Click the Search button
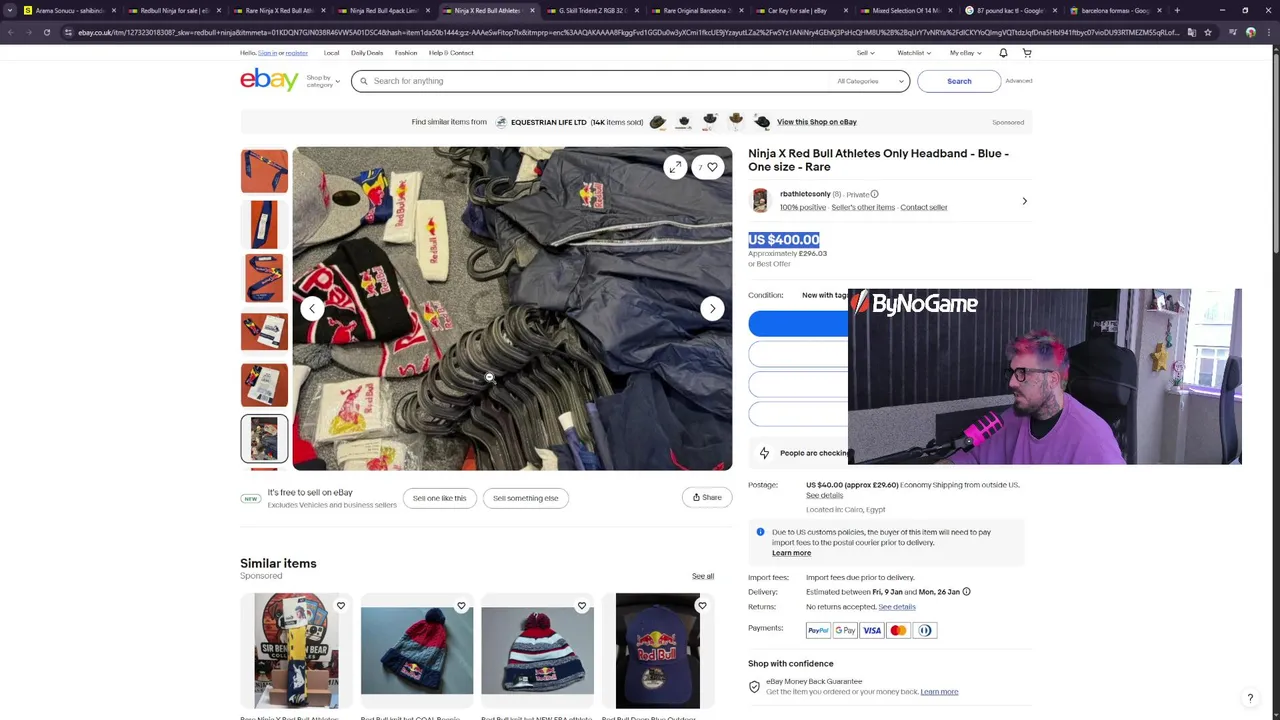This screenshot has width=1280, height=720. (959, 81)
